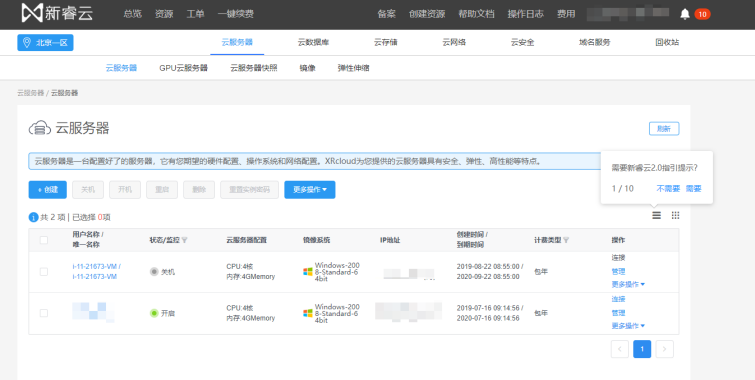
Task: Select the 云安全 tab
Action: coord(522,42)
